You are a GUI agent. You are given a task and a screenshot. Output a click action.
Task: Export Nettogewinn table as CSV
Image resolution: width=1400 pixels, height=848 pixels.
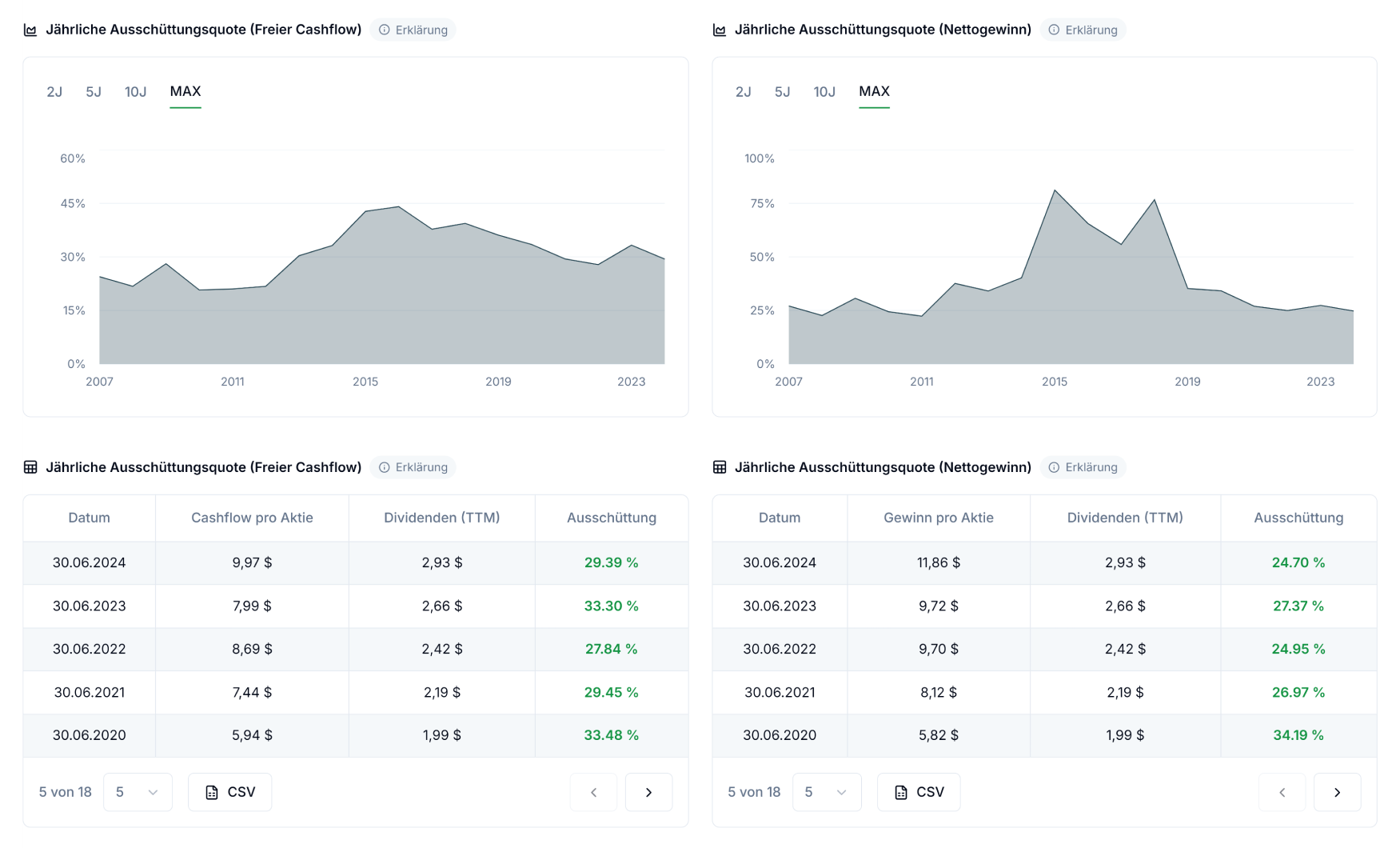pyautogui.click(x=919, y=792)
